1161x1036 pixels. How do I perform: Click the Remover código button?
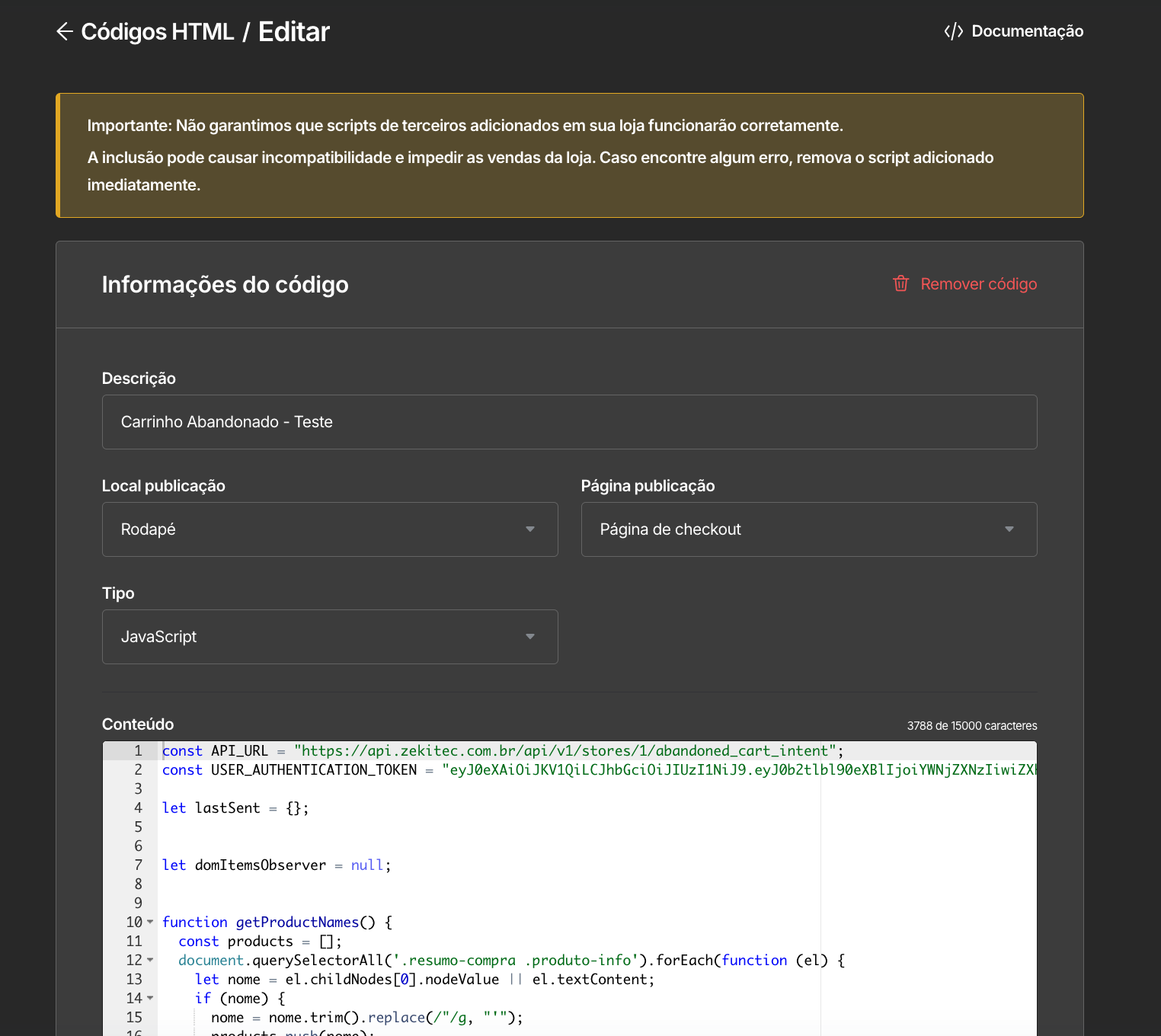[965, 283]
